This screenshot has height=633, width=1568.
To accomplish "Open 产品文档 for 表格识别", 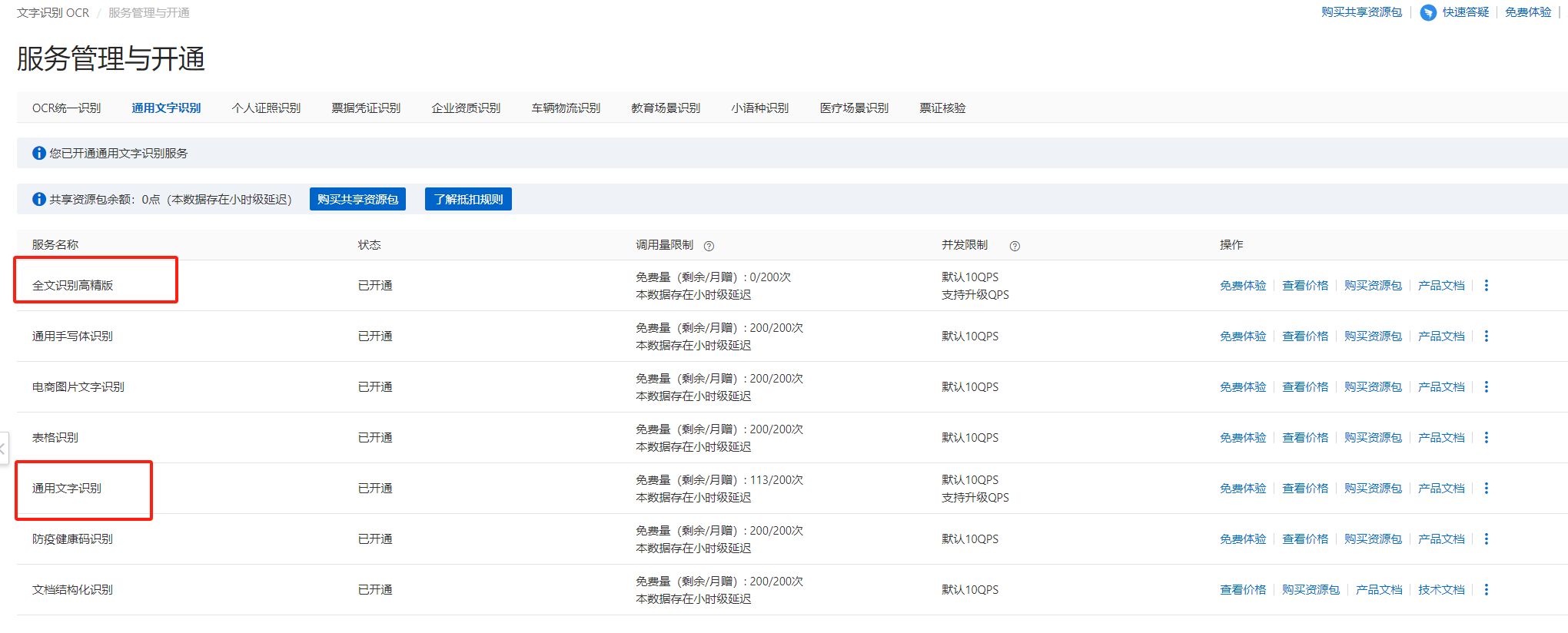I will (x=1441, y=437).
